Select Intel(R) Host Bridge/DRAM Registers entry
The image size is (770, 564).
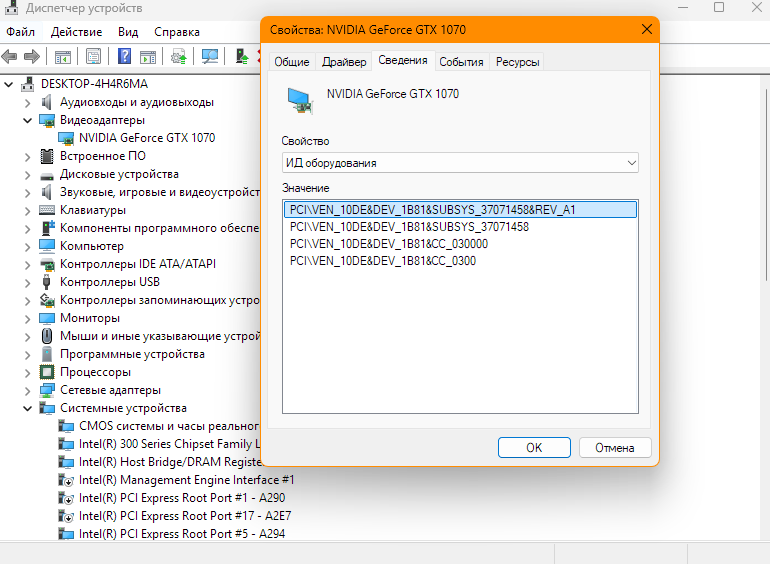pyautogui.click(x=169, y=462)
